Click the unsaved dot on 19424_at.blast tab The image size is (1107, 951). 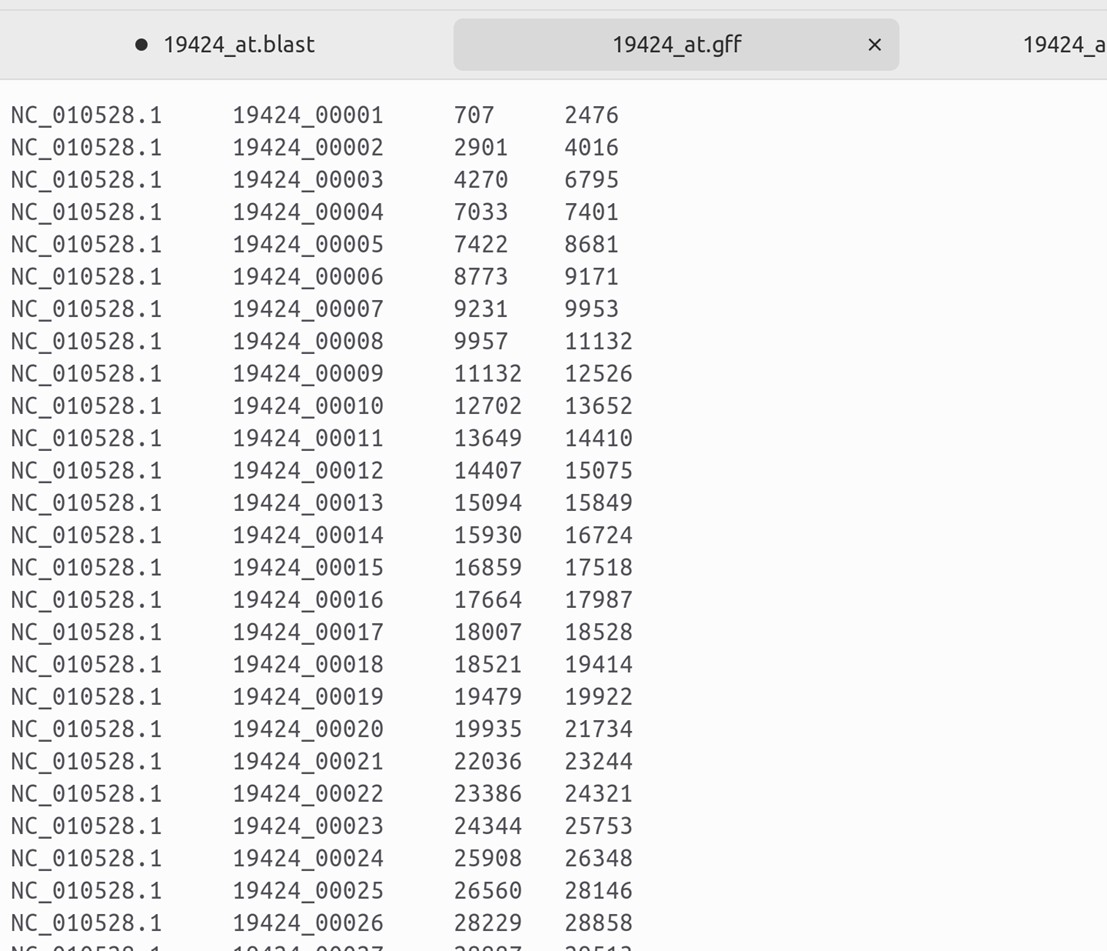(141, 45)
